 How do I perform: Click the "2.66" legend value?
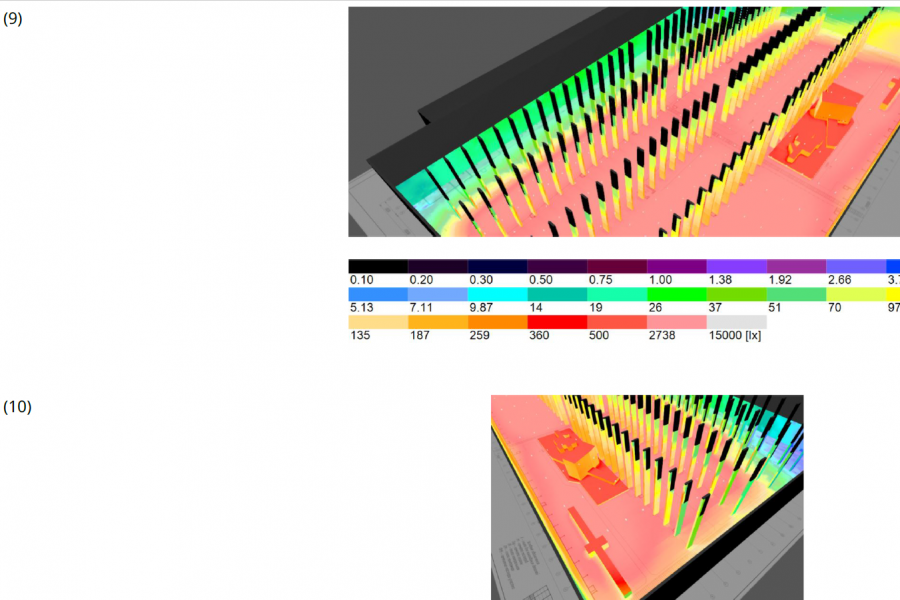[840, 280]
